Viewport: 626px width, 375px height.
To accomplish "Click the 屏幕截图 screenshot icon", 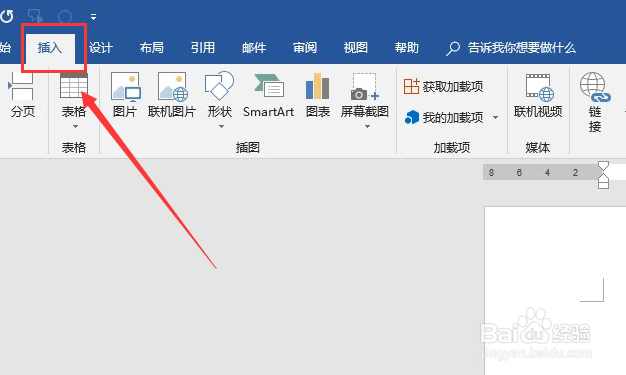I will point(365,86).
